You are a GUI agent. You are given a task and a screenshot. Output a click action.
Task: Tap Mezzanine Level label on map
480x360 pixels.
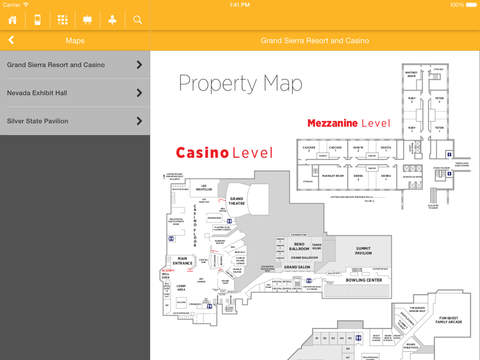pyautogui.click(x=349, y=123)
